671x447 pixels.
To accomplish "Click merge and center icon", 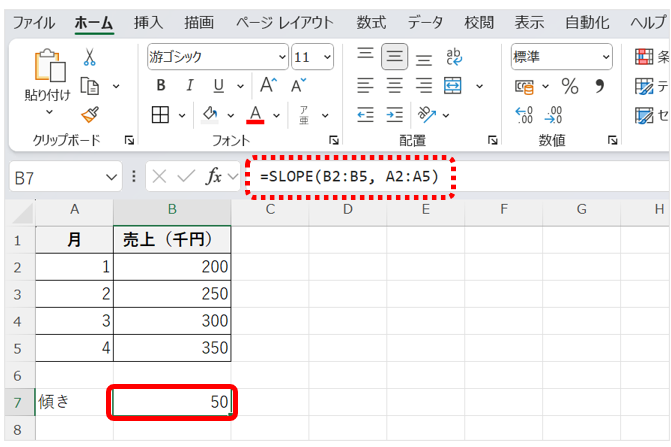I will pos(453,86).
